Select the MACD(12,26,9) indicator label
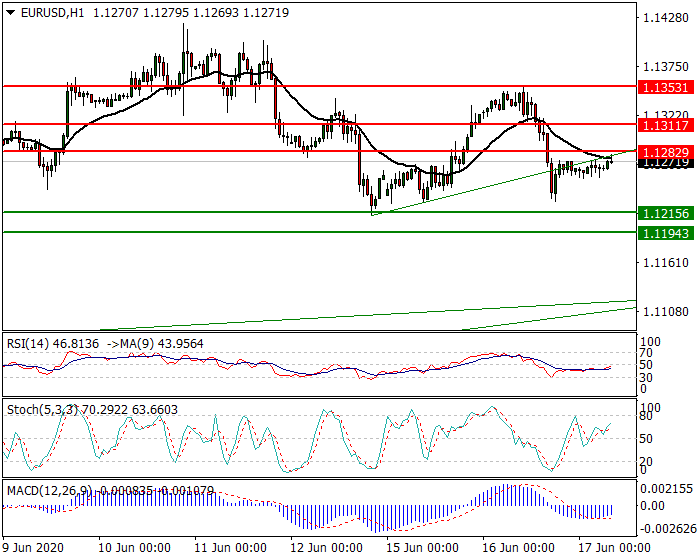Image resolution: width=700 pixels, height=560 pixels. point(50,491)
